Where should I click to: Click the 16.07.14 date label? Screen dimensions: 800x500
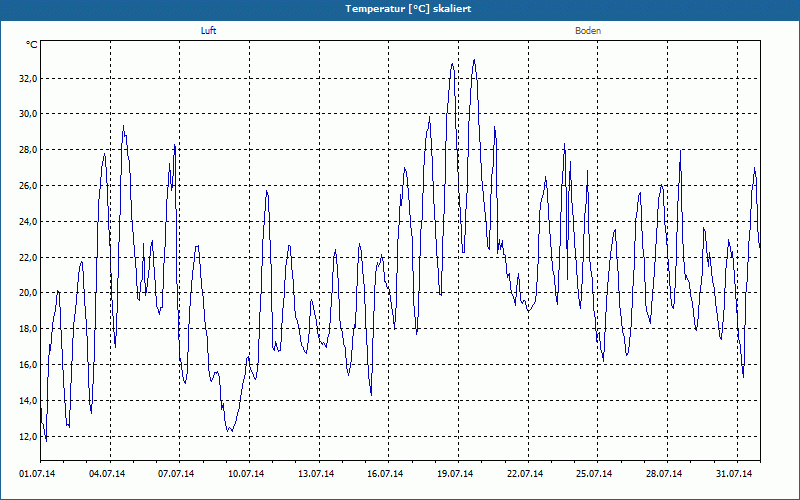[385, 474]
